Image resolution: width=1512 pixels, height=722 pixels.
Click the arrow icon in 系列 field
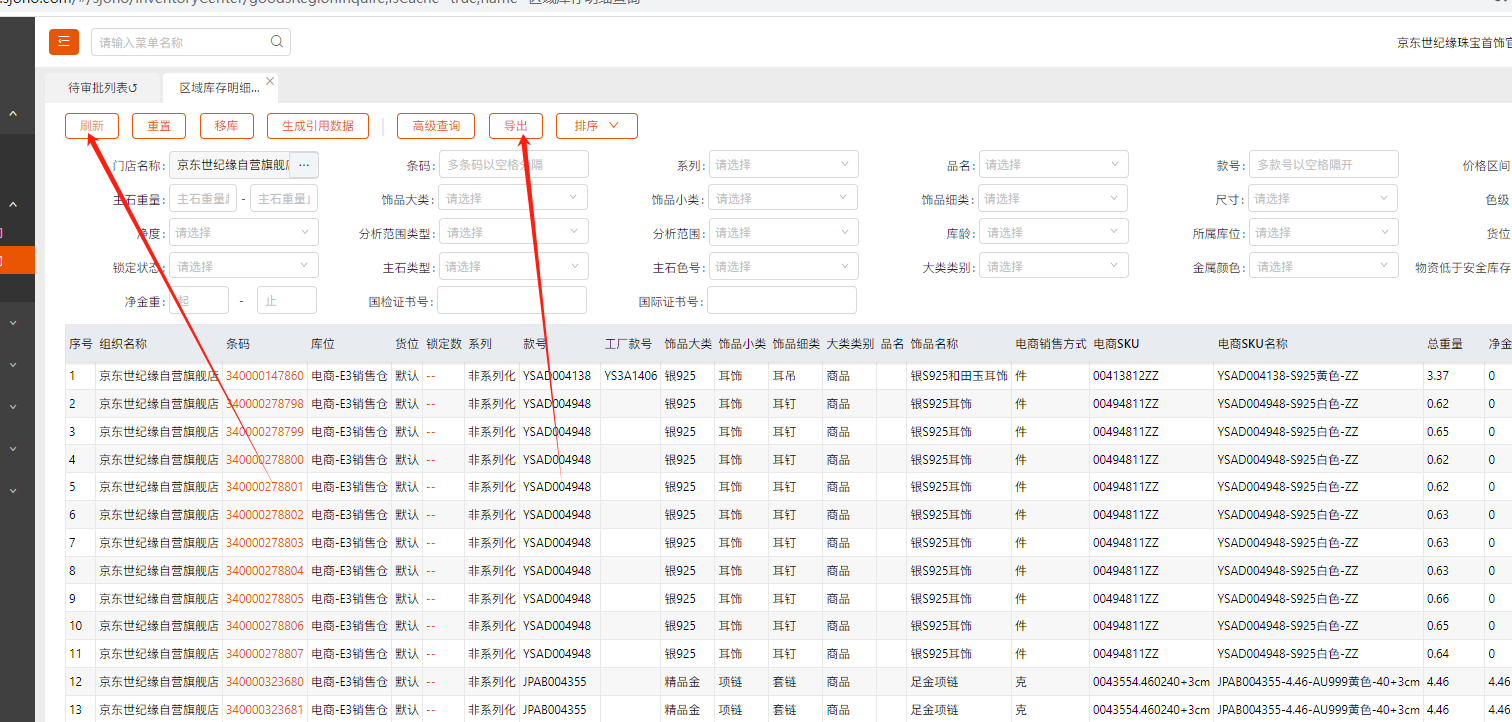845,164
